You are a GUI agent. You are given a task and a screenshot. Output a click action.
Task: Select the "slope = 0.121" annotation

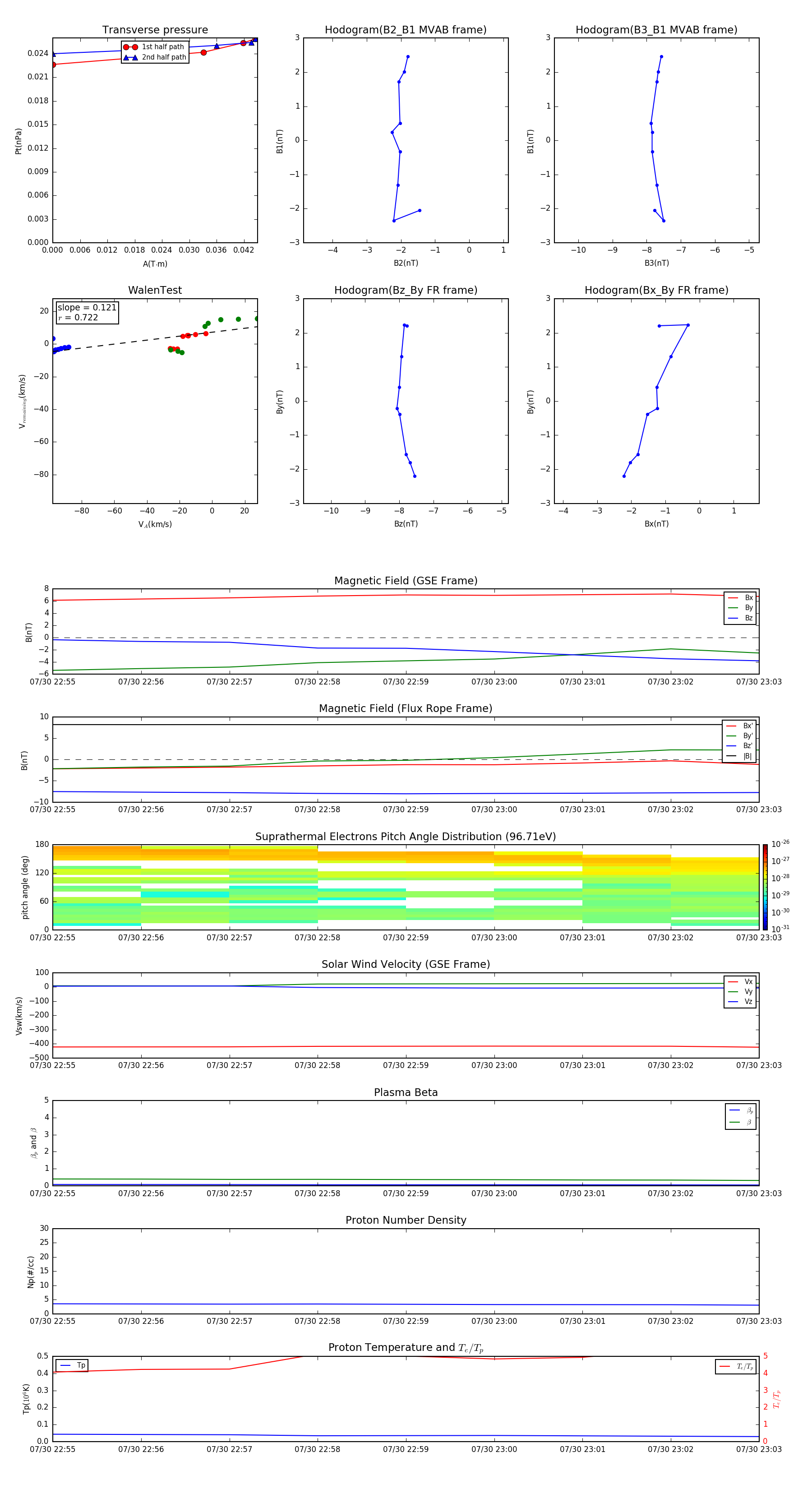(x=87, y=308)
